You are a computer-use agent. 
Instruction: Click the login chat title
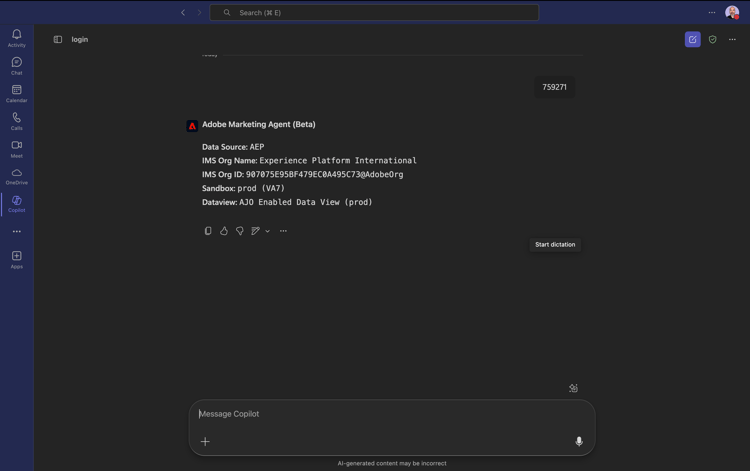point(80,39)
